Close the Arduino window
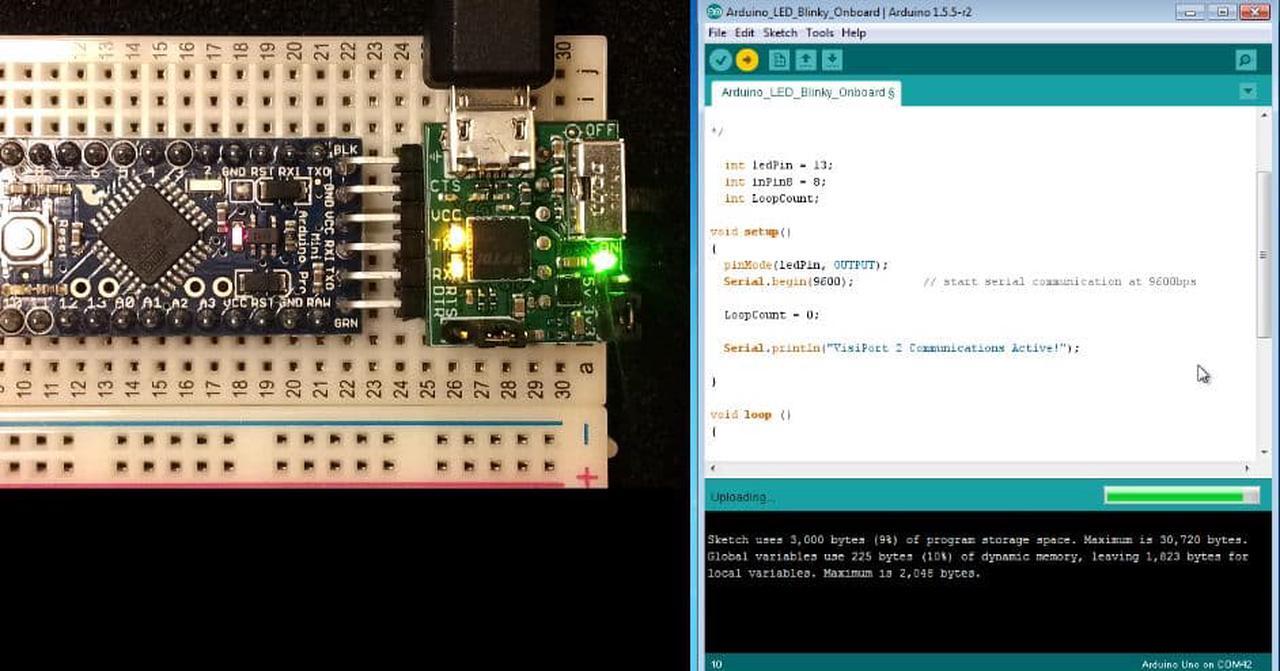 1255,11
